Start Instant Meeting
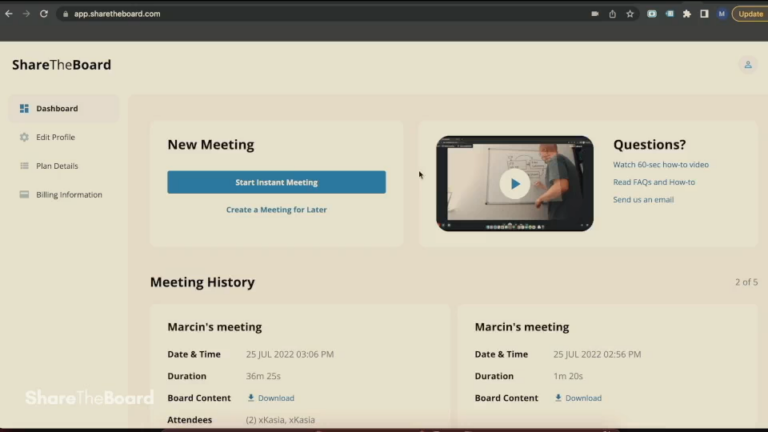 (x=276, y=182)
